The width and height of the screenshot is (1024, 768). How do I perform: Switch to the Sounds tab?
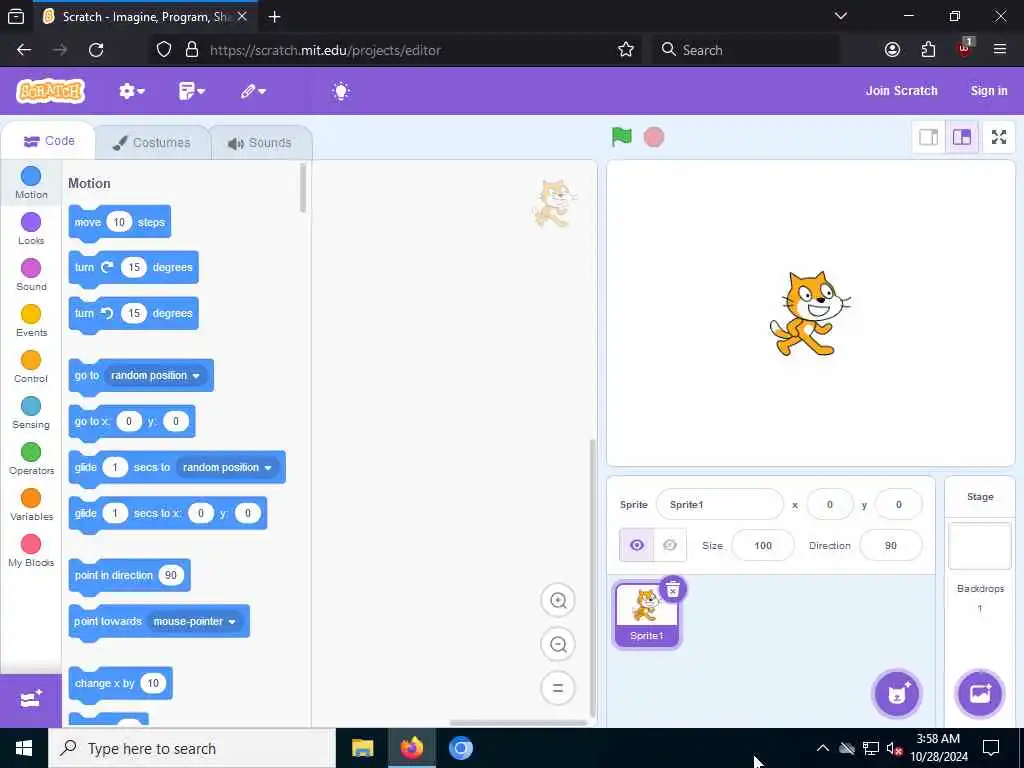tap(261, 142)
